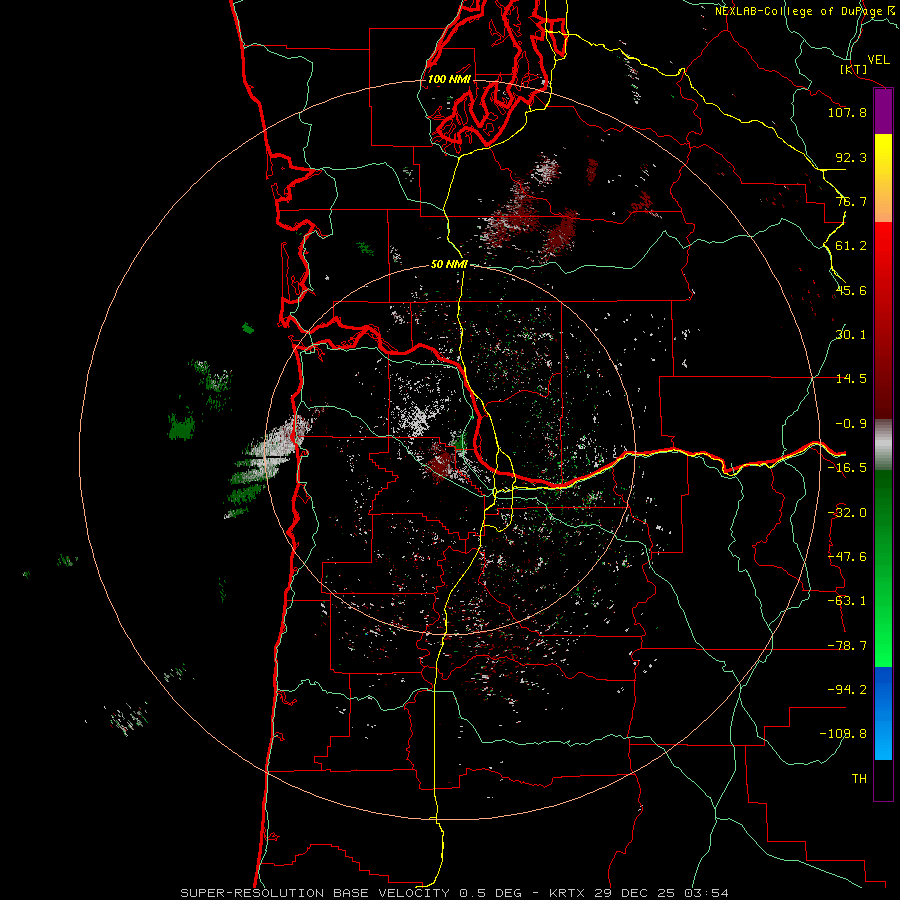Select the 30.1 scale value
Screen dimensions: 900x900
tap(851, 335)
